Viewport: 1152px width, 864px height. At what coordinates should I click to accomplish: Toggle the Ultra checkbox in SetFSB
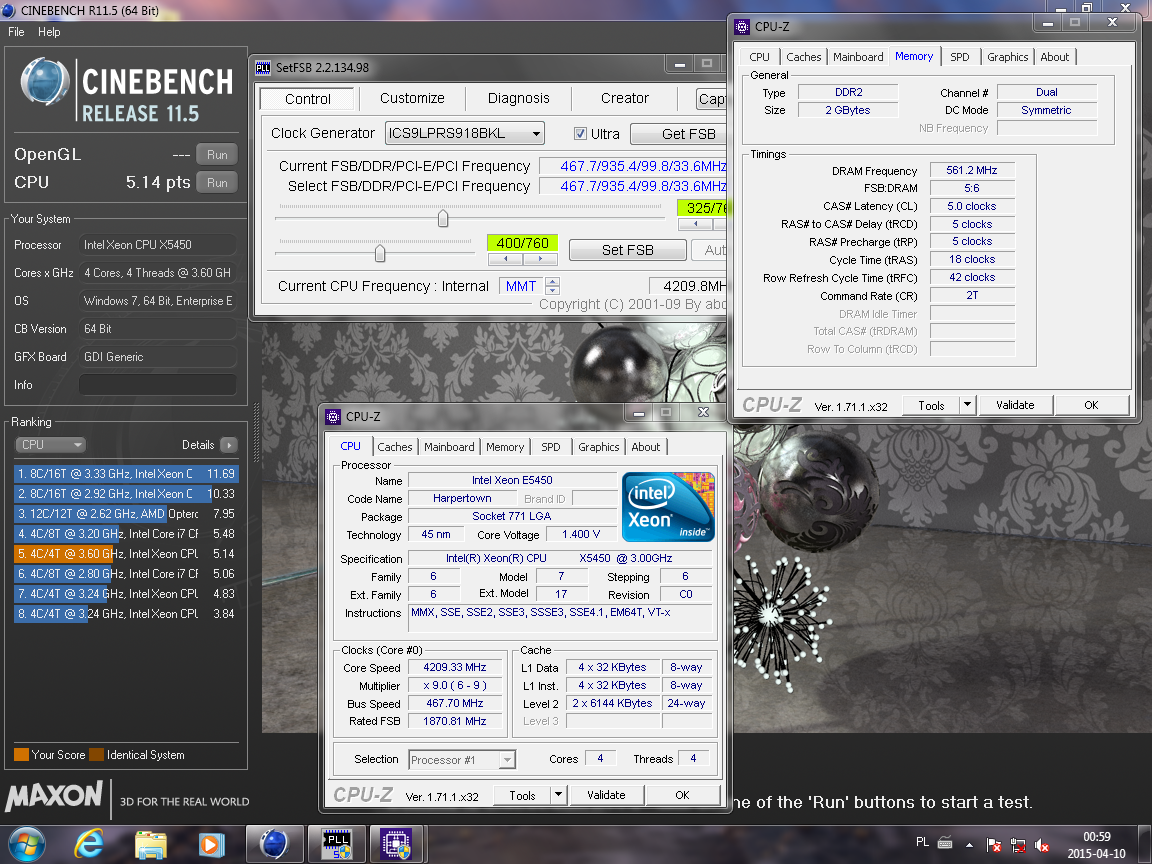click(580, 134)
